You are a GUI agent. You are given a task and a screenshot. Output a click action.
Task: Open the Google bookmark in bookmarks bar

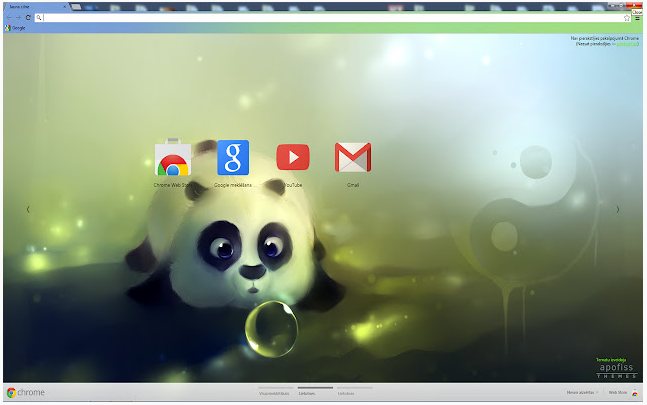tap(15, 28)
